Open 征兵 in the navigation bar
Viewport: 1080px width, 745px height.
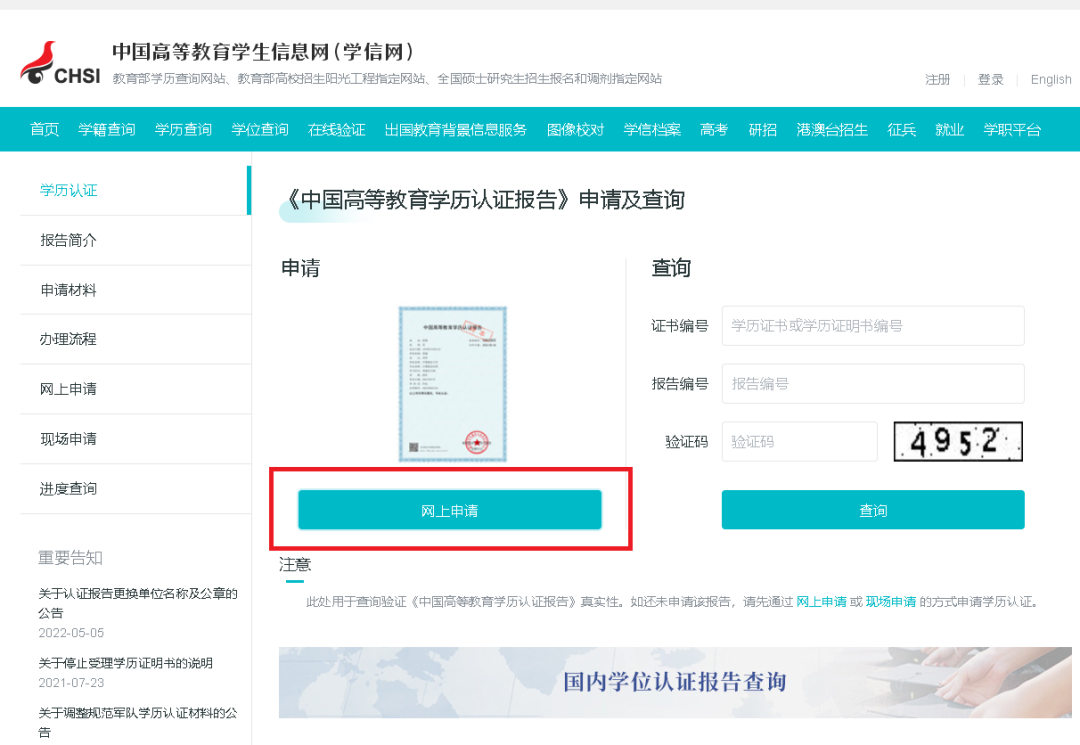point(902,129)
